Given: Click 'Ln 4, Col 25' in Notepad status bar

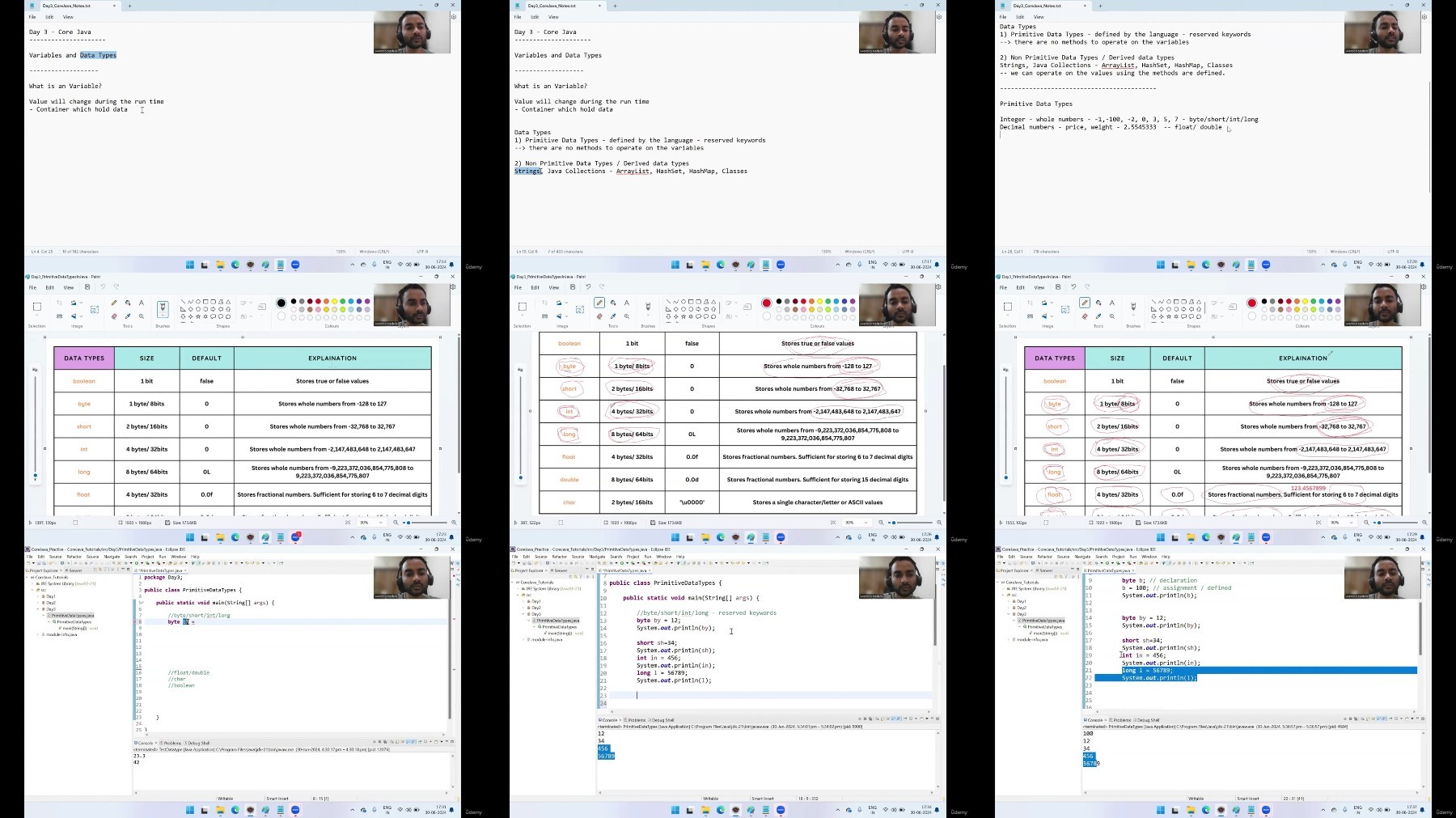Looking at the screenshot, I should coord(42,252).
